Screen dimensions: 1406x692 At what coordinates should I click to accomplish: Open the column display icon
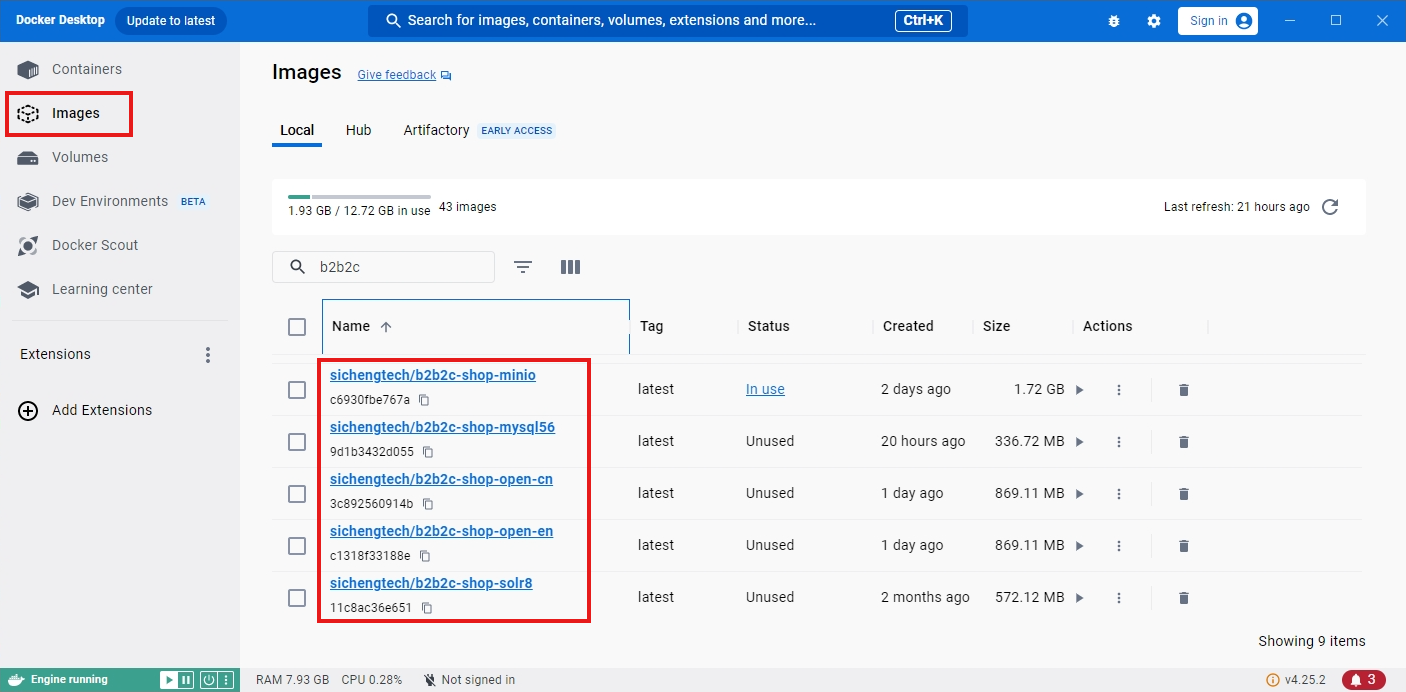tap(570, 267)
